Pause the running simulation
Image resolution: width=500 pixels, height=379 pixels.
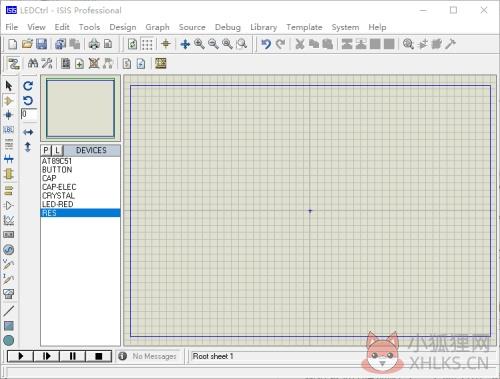pos(72,356)
